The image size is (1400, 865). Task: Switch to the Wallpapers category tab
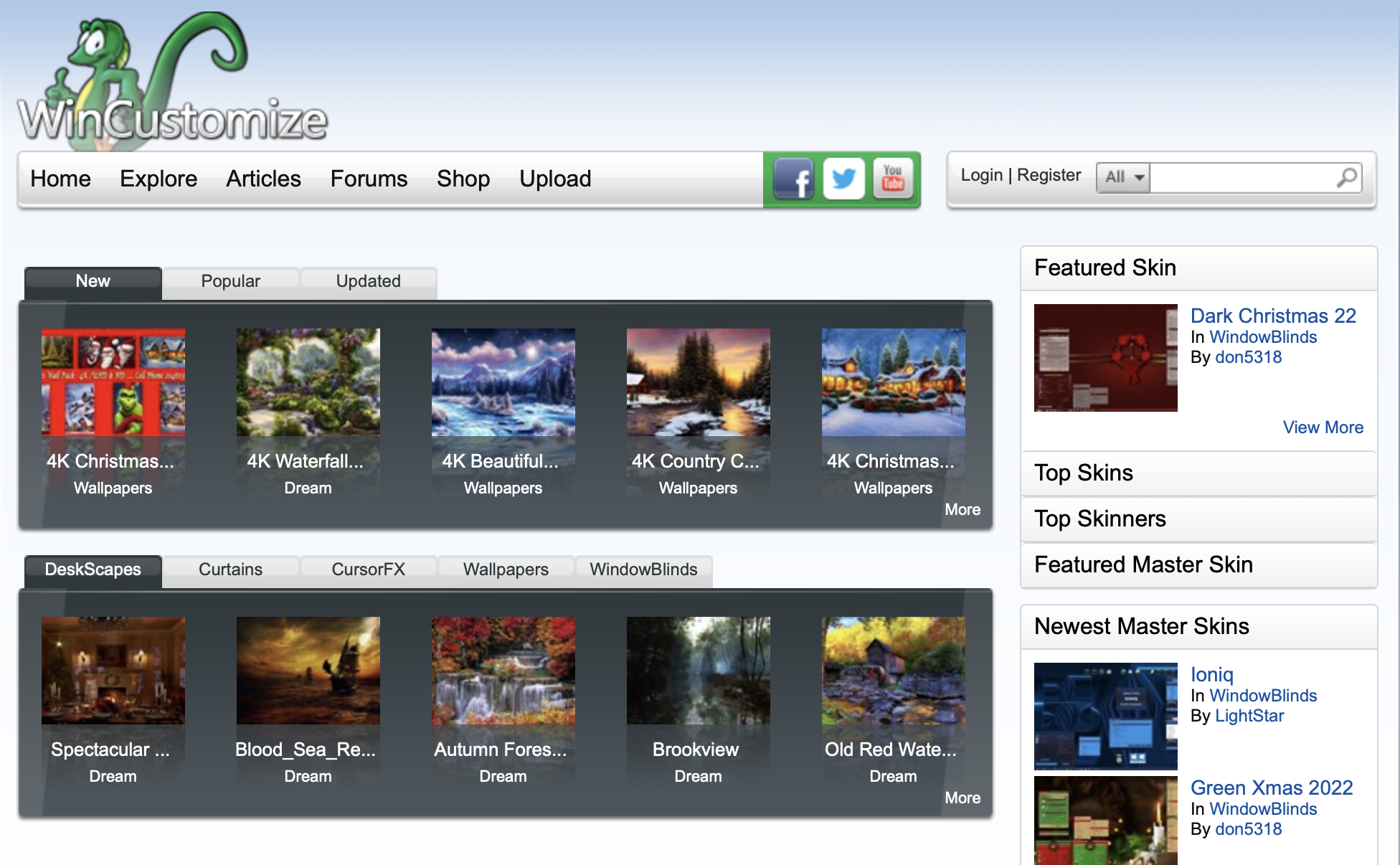tap(506, 570)
